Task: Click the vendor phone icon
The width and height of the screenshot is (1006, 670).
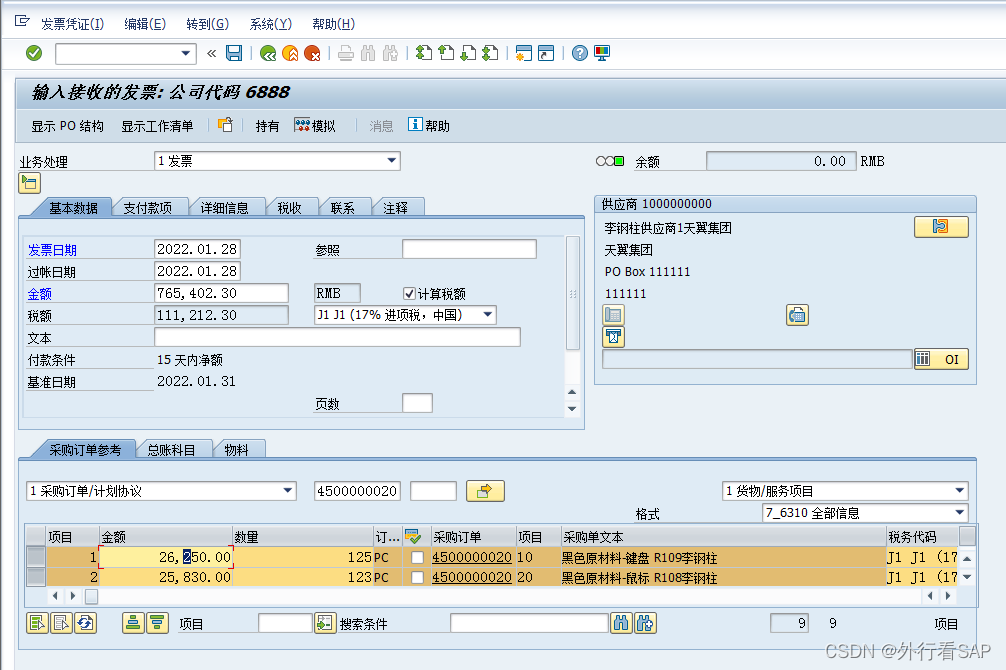Action: (797, 315)
